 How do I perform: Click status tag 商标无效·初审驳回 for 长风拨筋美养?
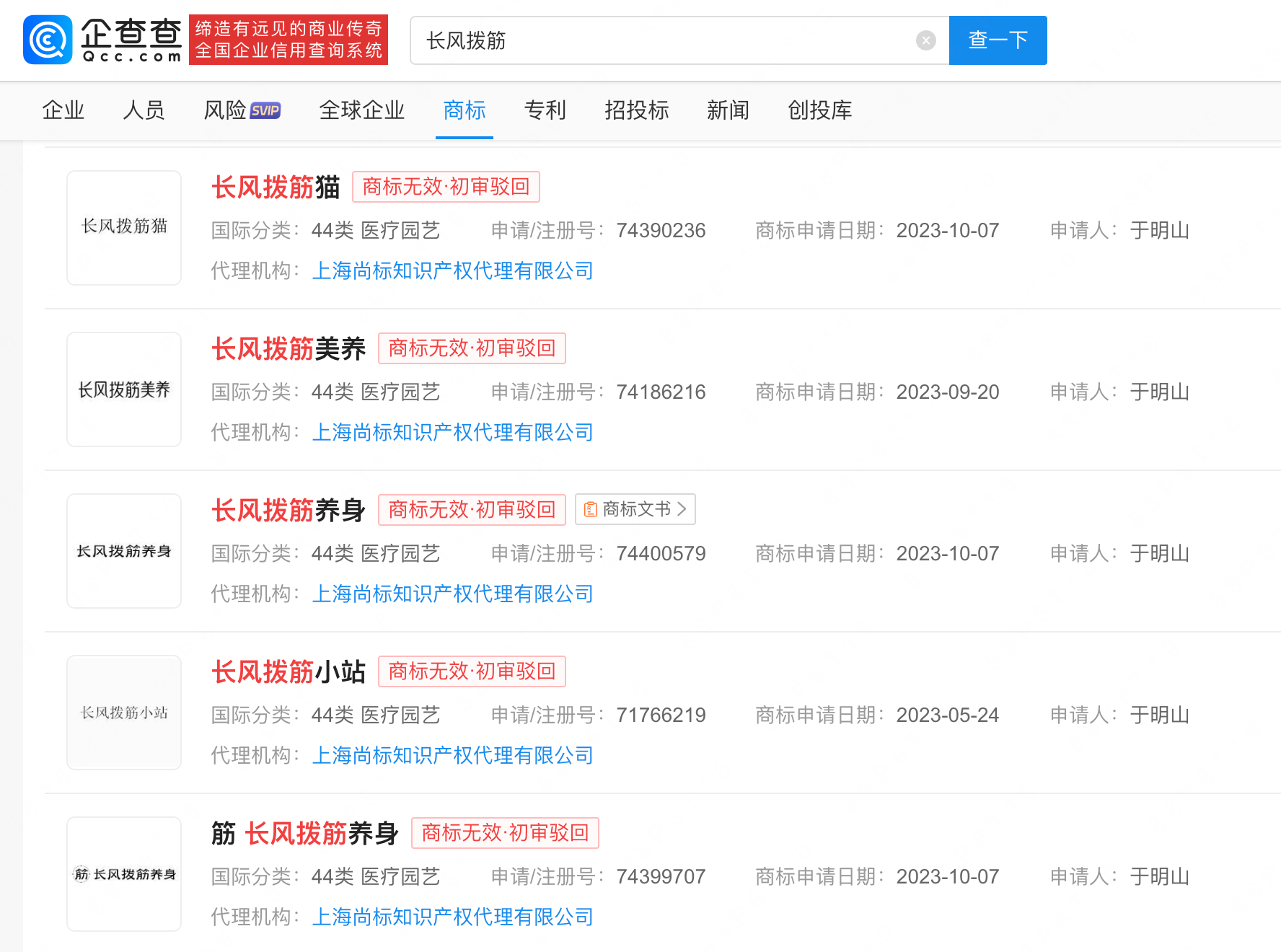(x=472, y=348)
